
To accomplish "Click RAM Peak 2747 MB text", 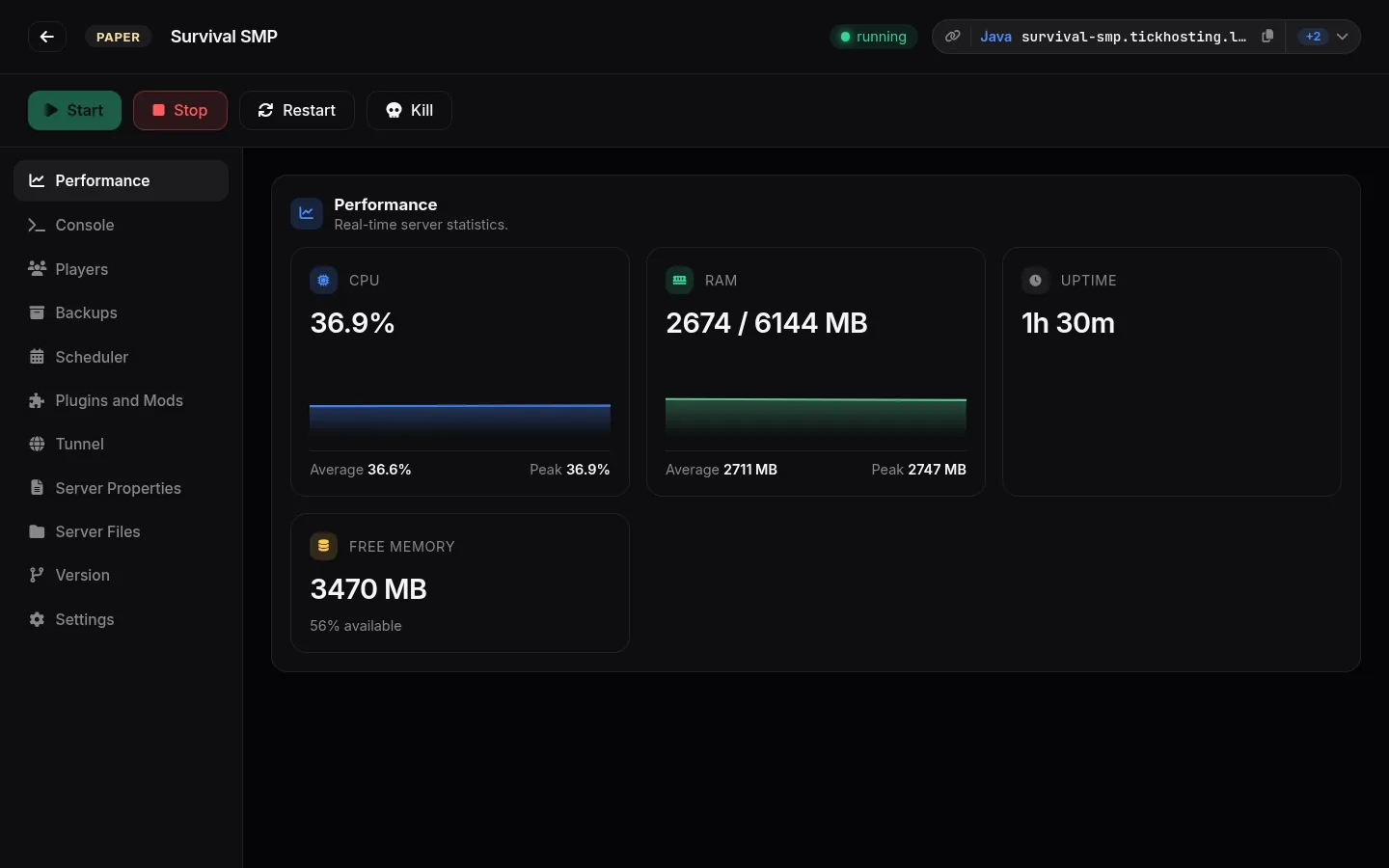I will click(x=919, y=470).
